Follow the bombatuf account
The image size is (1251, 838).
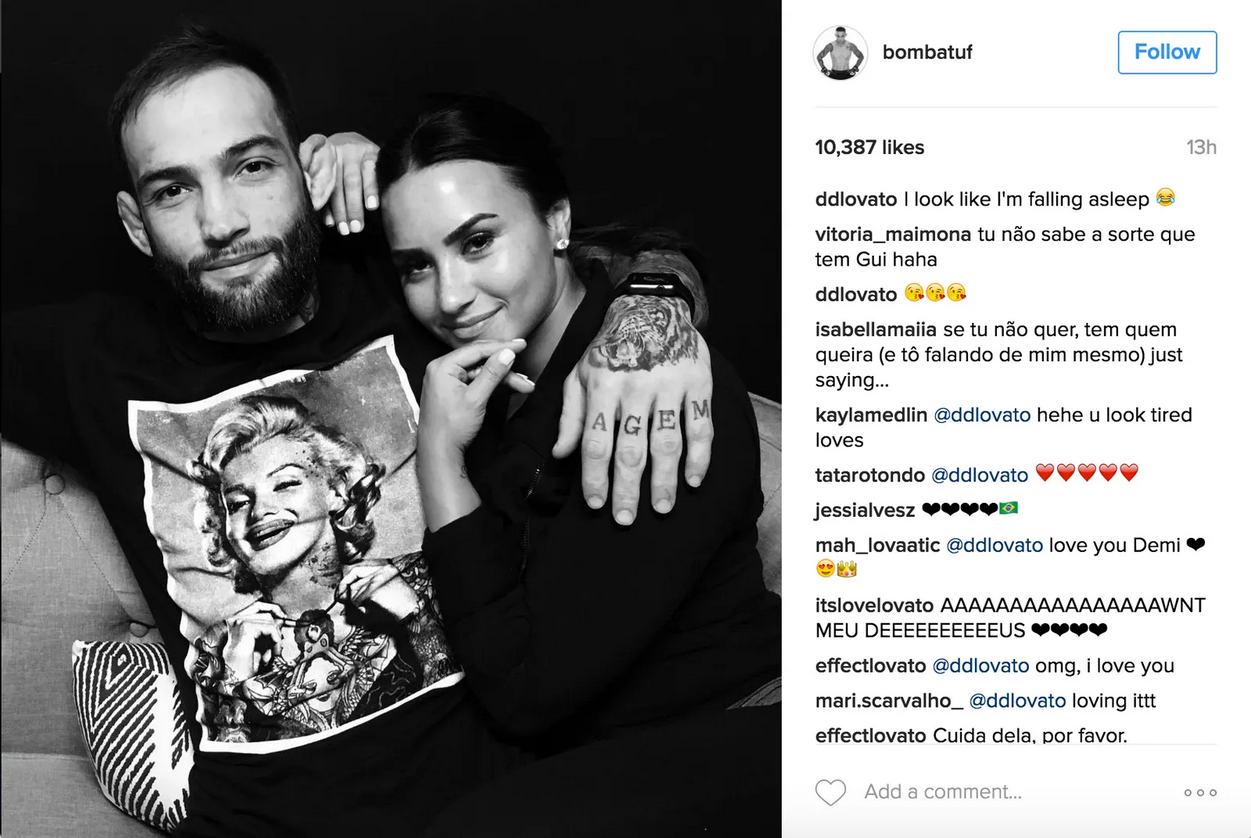(x=1167, y=52)
